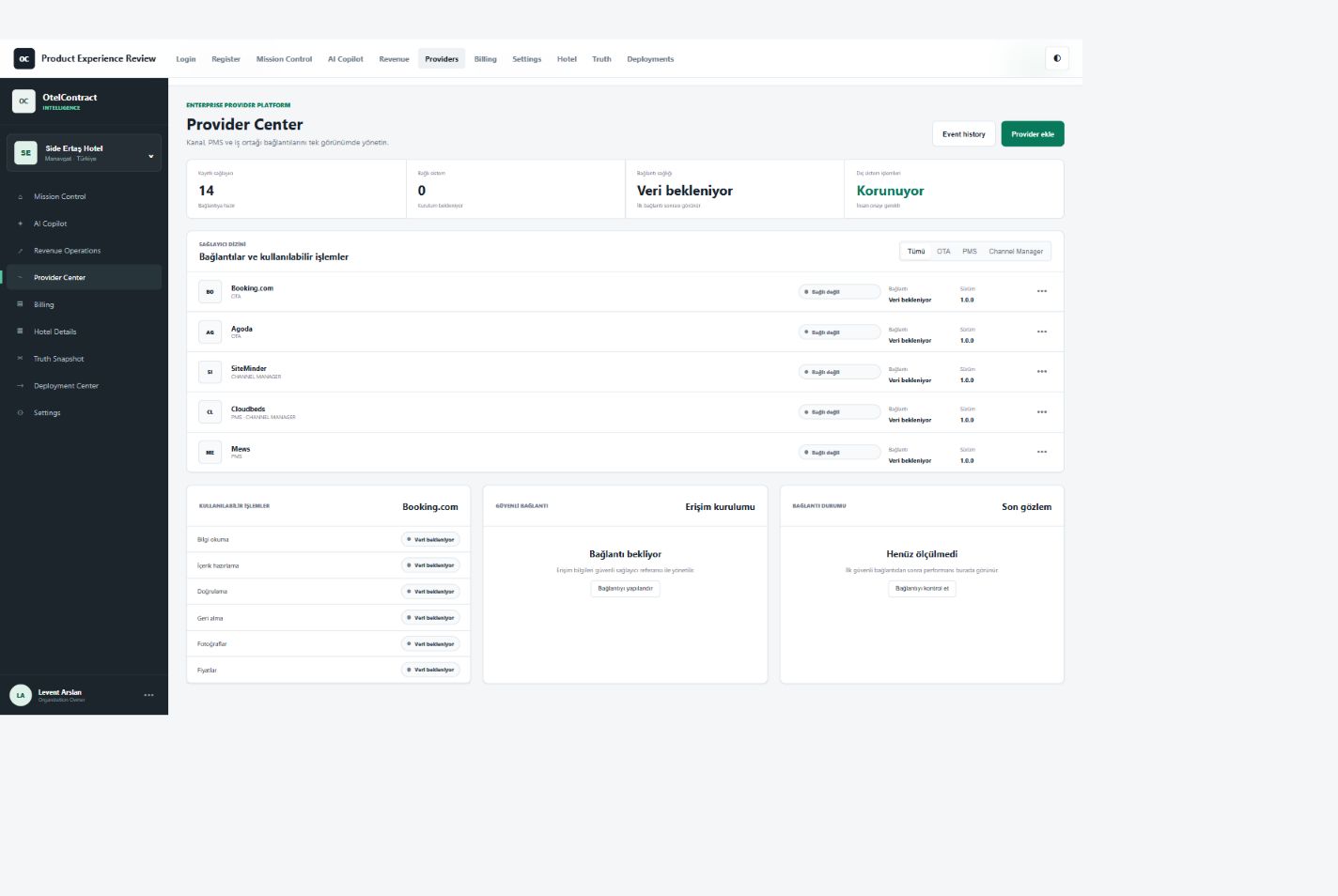
Task: Click Bilgi okuma Veri bekleniyor badge
Action: tap(430, 540)
